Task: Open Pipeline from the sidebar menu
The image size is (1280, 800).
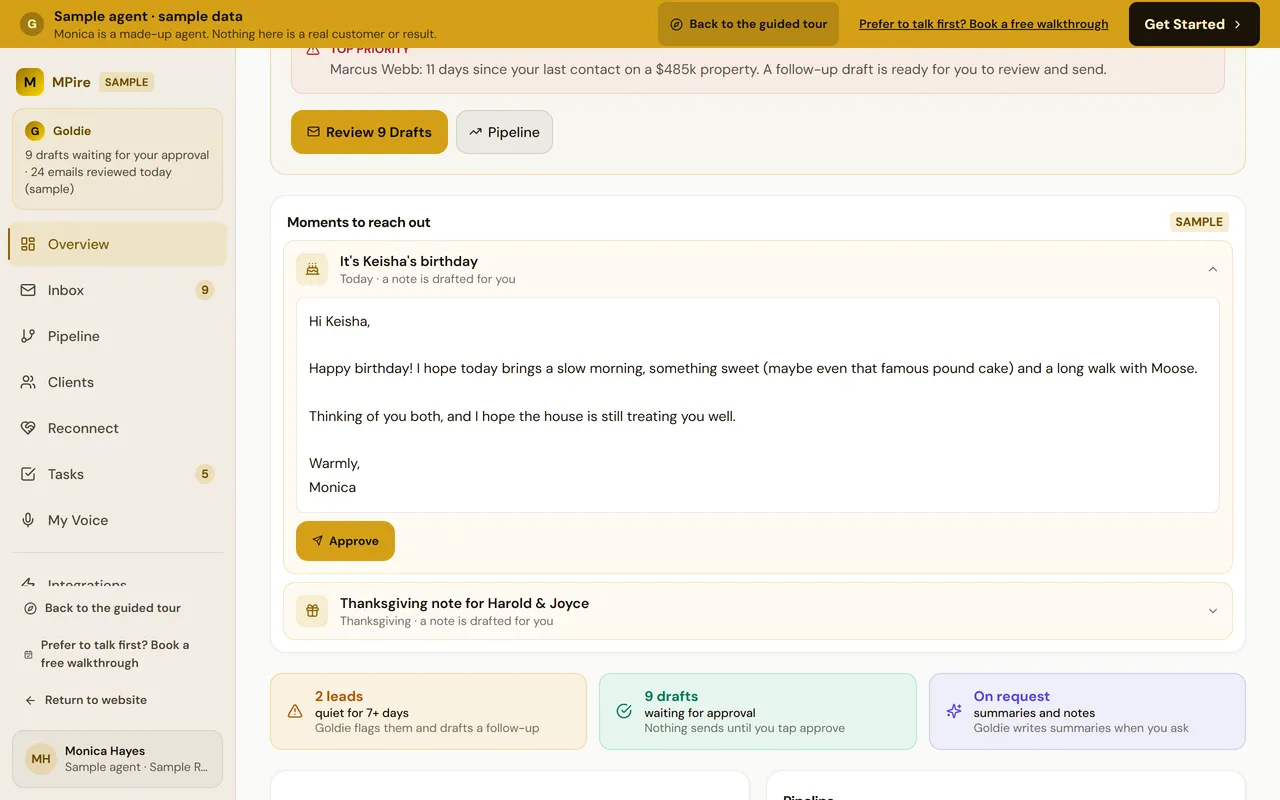Action: pos(118,336)
